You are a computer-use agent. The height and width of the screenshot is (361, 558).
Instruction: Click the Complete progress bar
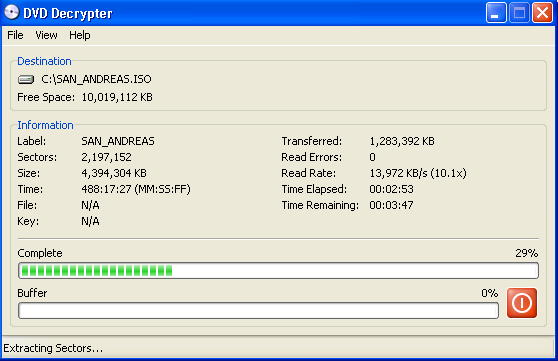point(278,271)
